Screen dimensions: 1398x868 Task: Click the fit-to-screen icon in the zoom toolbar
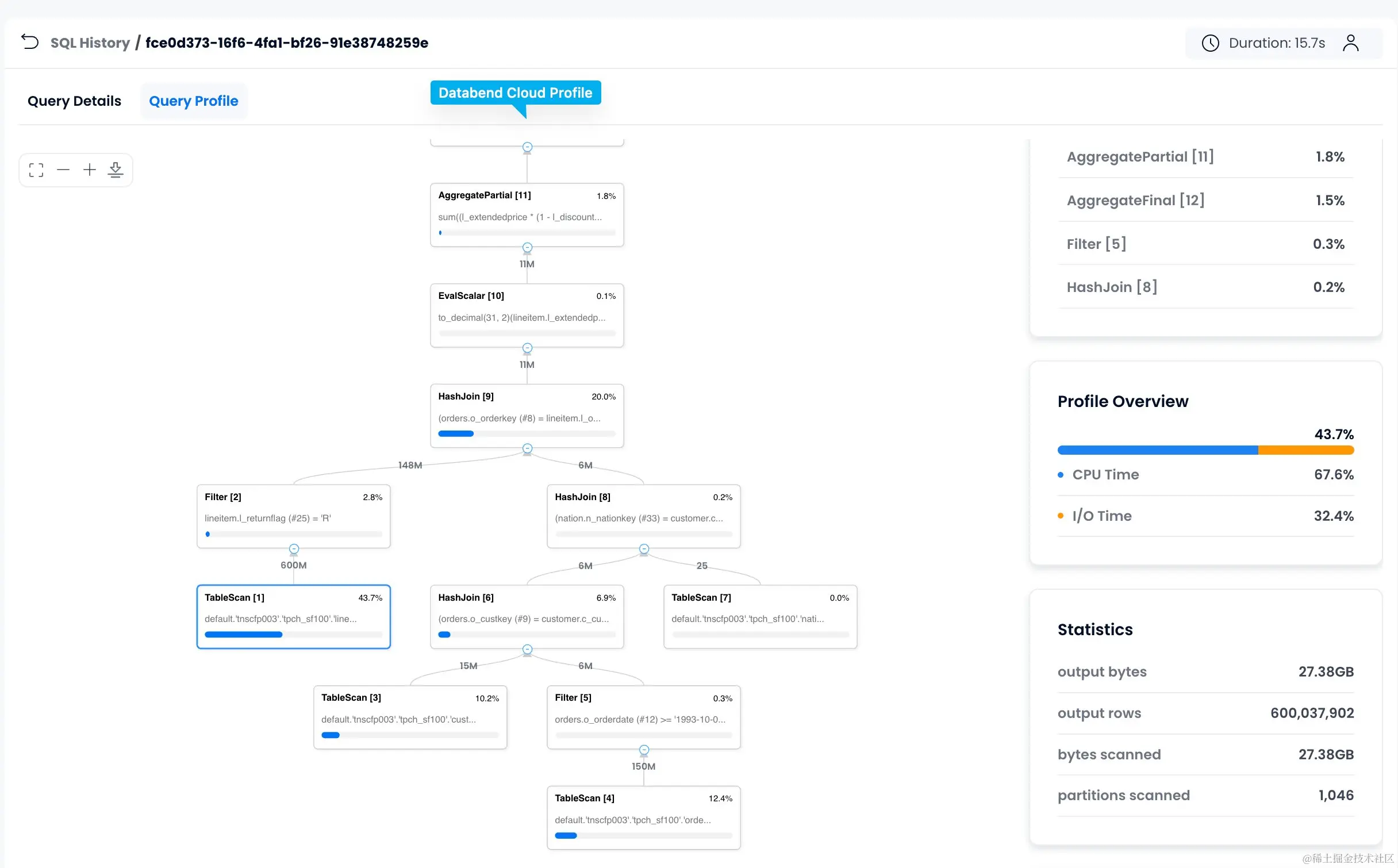36,170
